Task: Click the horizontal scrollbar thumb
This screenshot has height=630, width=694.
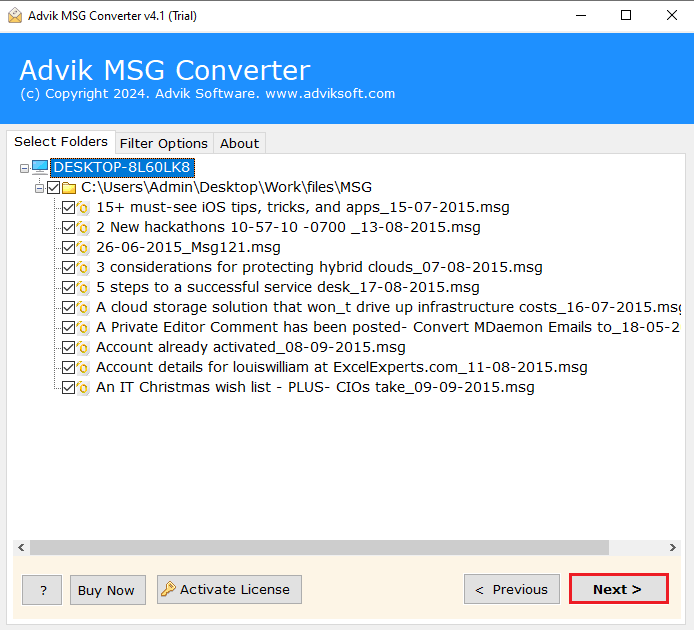Action: (x=319, y=548)
